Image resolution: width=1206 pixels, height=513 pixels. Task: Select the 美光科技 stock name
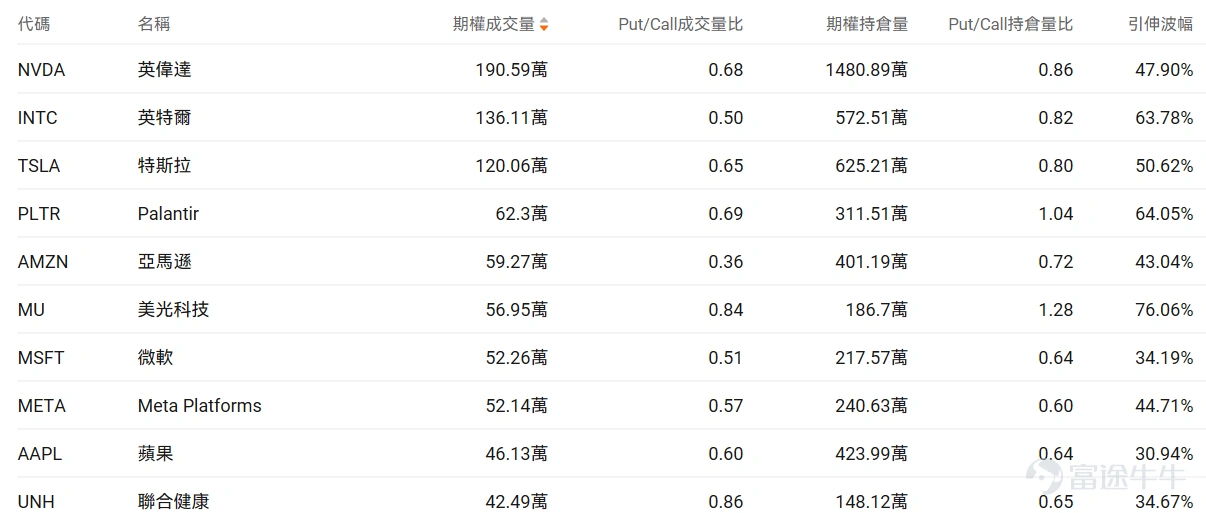coord(173,310)
